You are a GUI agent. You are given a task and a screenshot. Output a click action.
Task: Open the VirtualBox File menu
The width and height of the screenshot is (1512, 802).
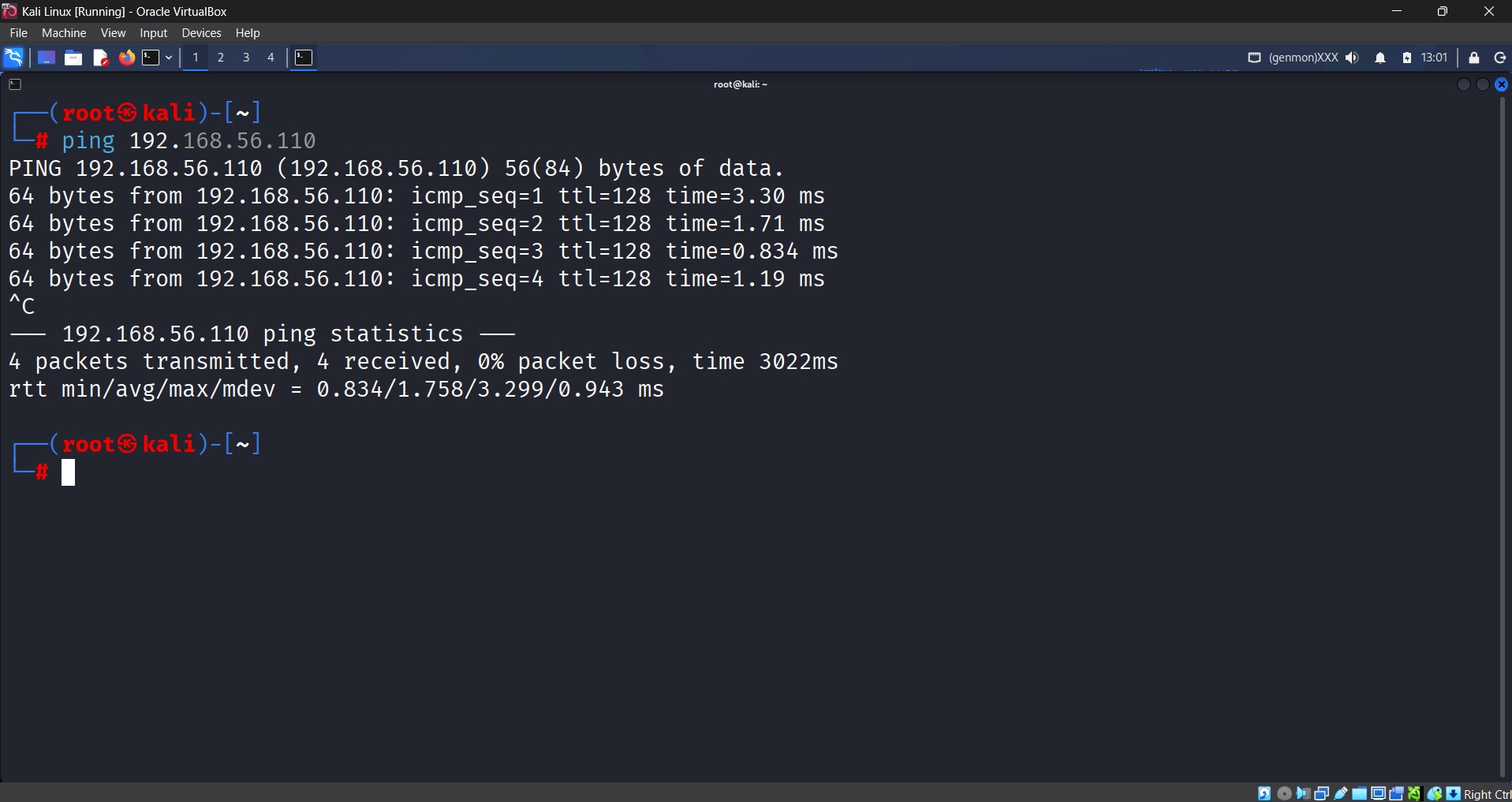(18, 33)
